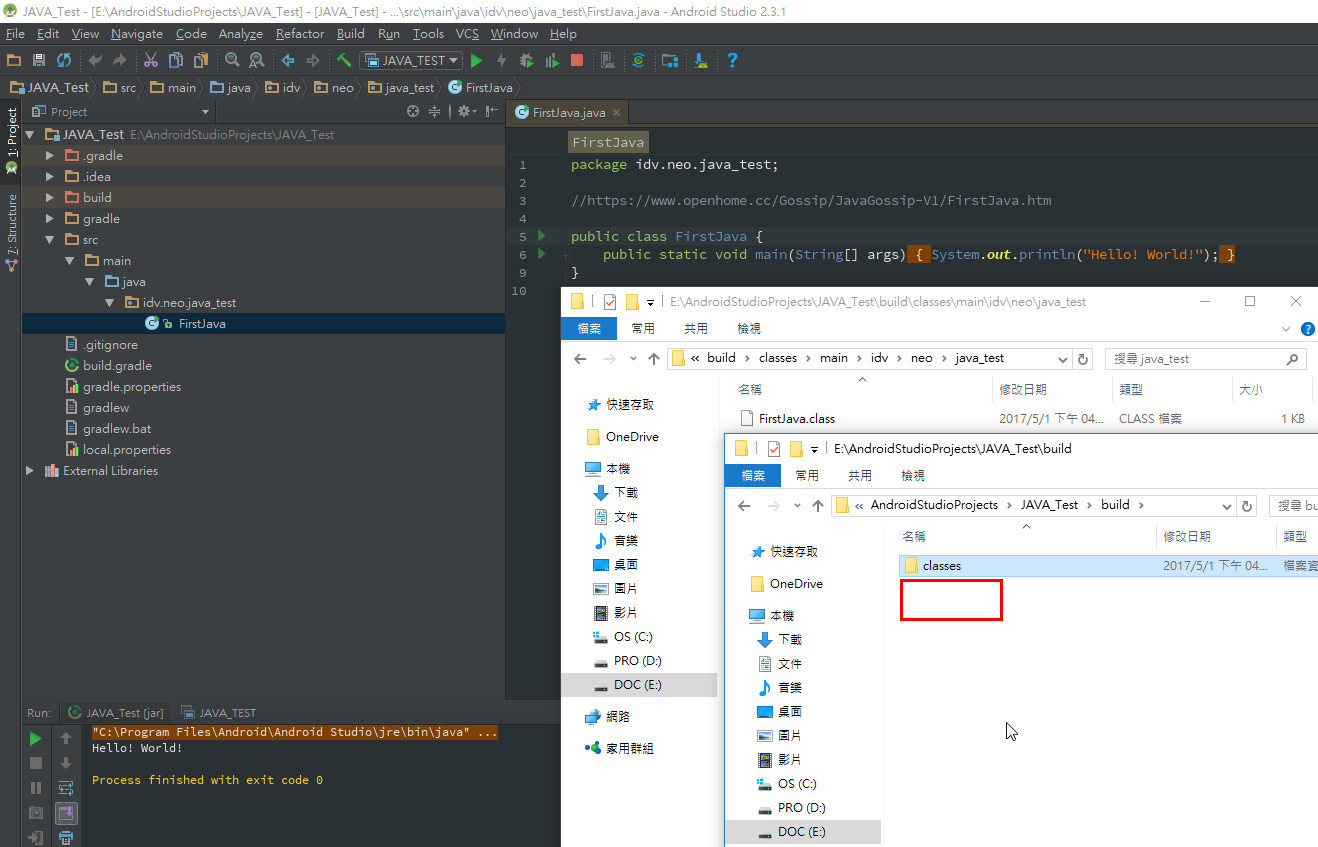Toggle soft-wrap icon in Run panel
Screen dimensions: 1318x847
tap(66, 788)
